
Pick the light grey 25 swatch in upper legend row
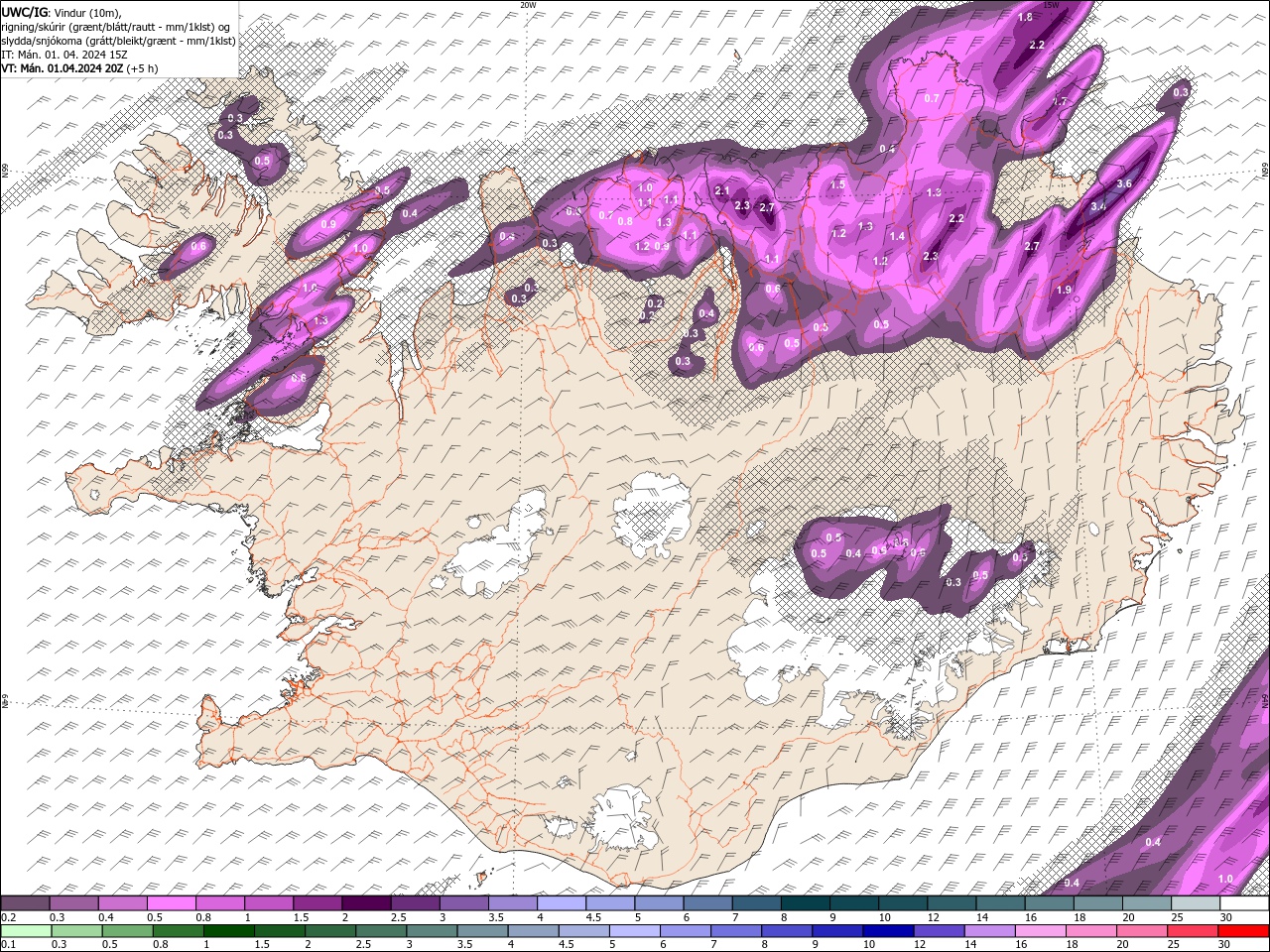click(x=1196, y=903)
